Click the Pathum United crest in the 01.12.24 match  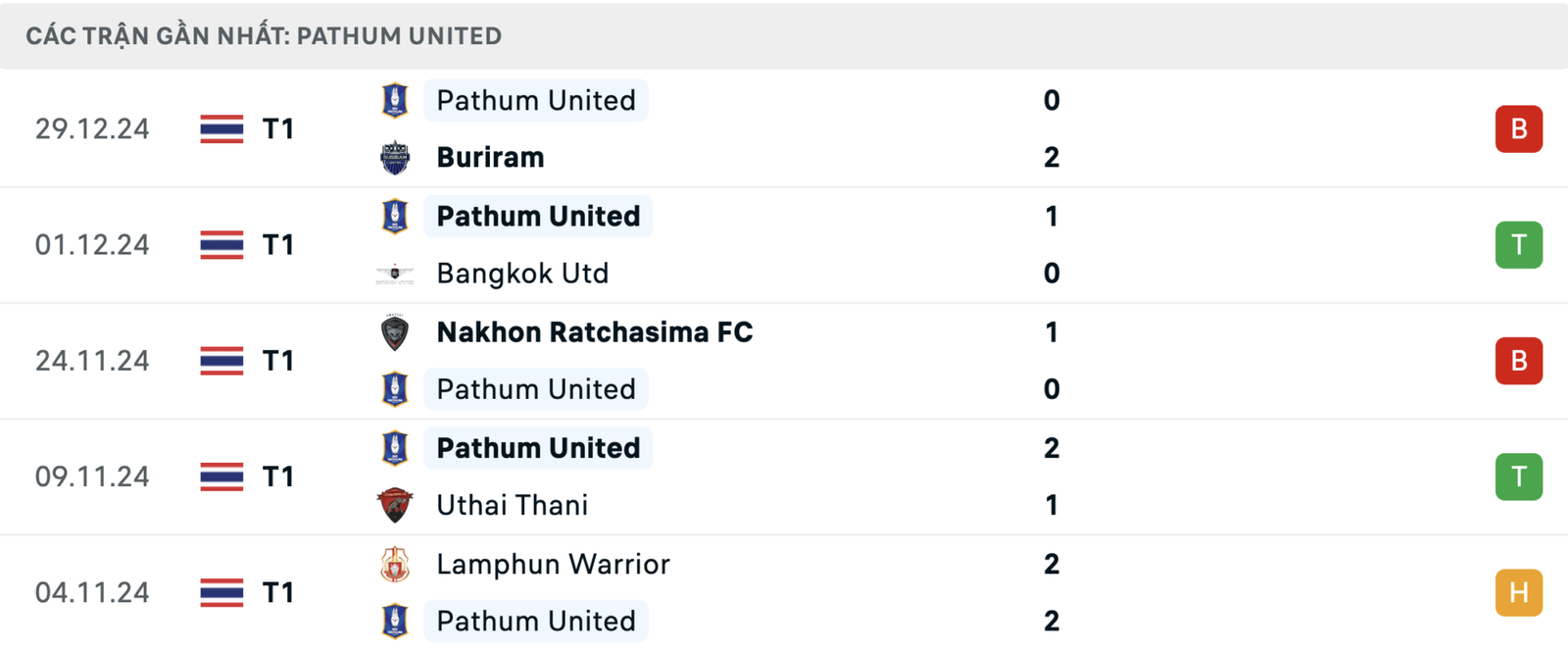395,216
